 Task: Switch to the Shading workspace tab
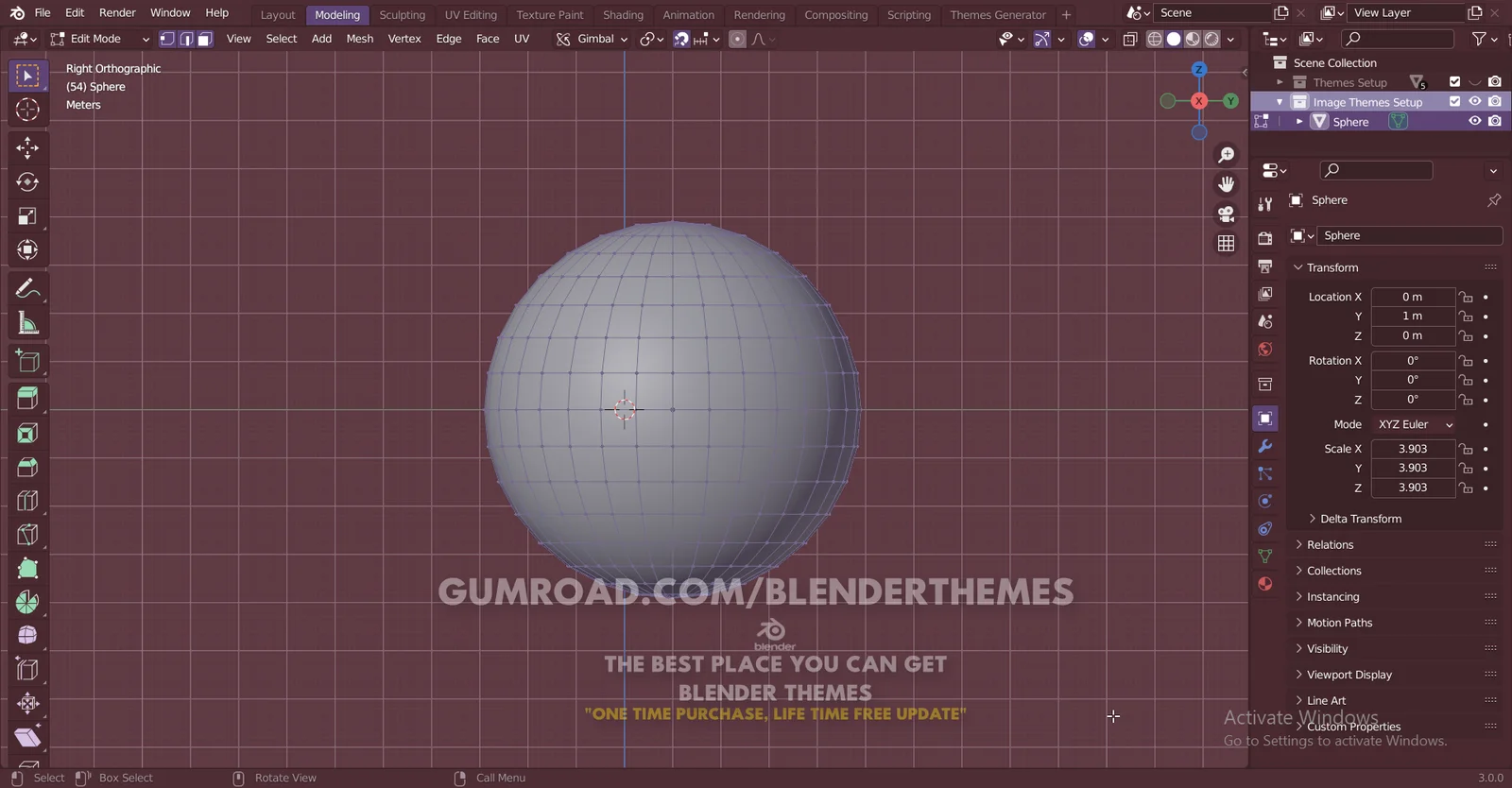pos(623,14)
